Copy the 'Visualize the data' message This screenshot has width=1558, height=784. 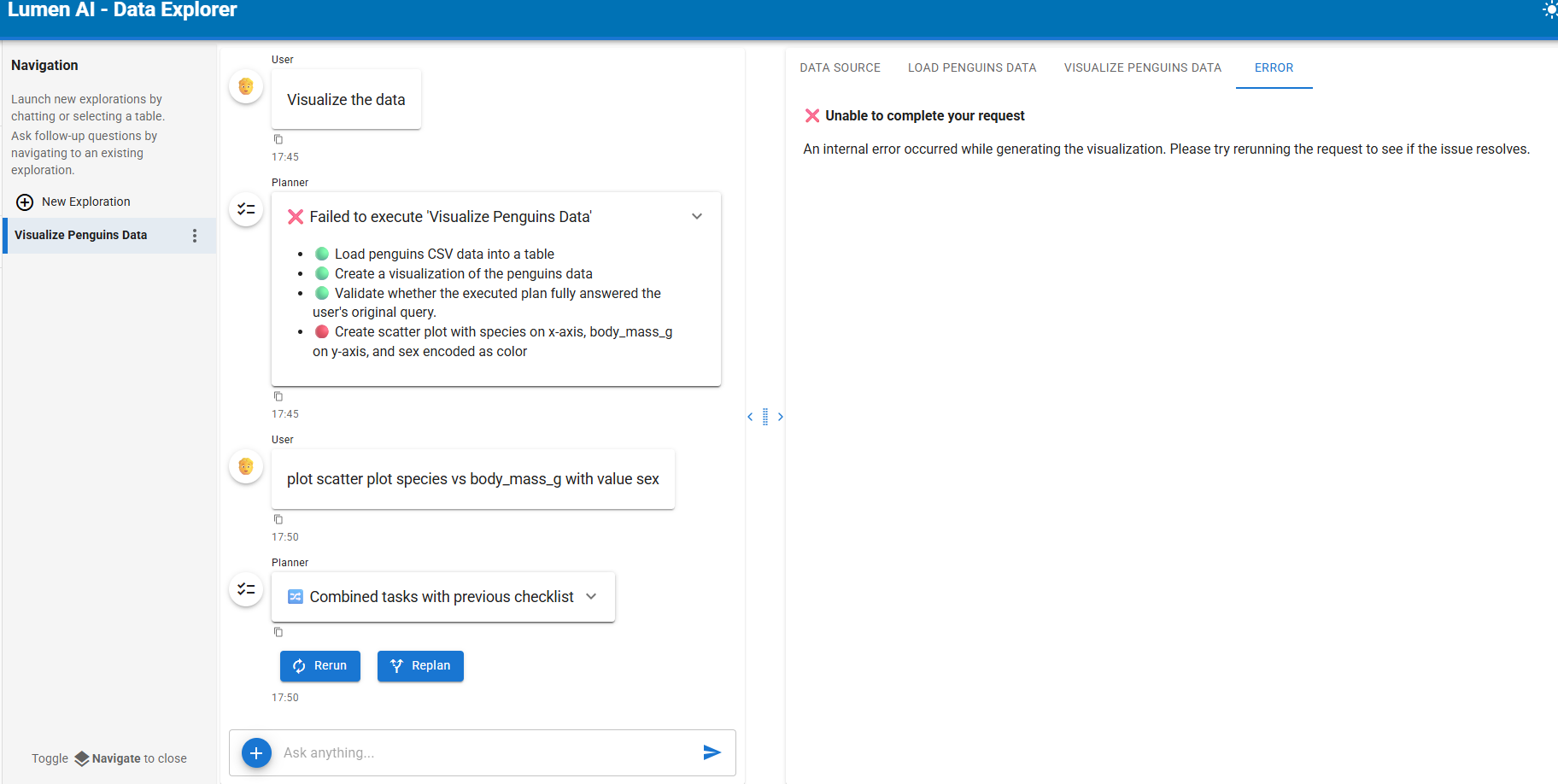click(278, 139)
